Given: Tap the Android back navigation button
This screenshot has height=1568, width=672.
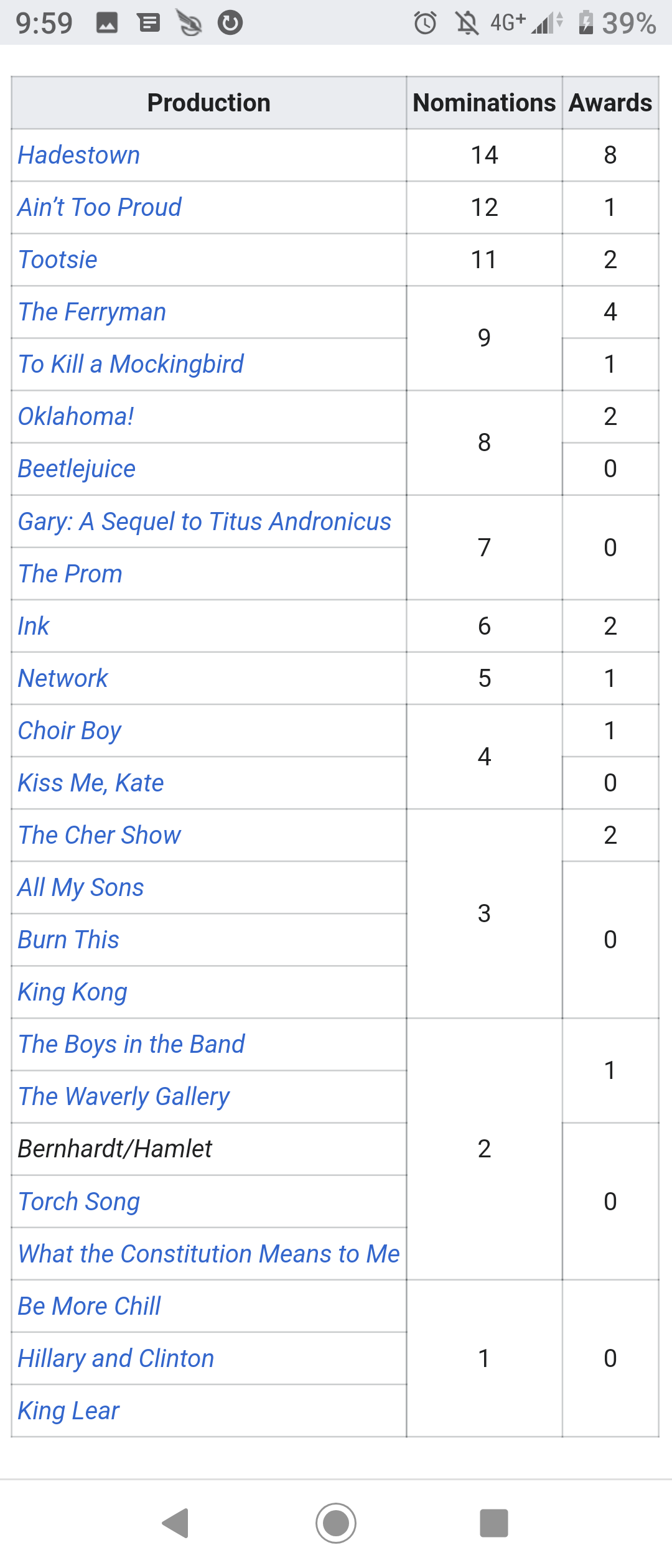Looking at the screenshot, I should tap(175, 1523).
